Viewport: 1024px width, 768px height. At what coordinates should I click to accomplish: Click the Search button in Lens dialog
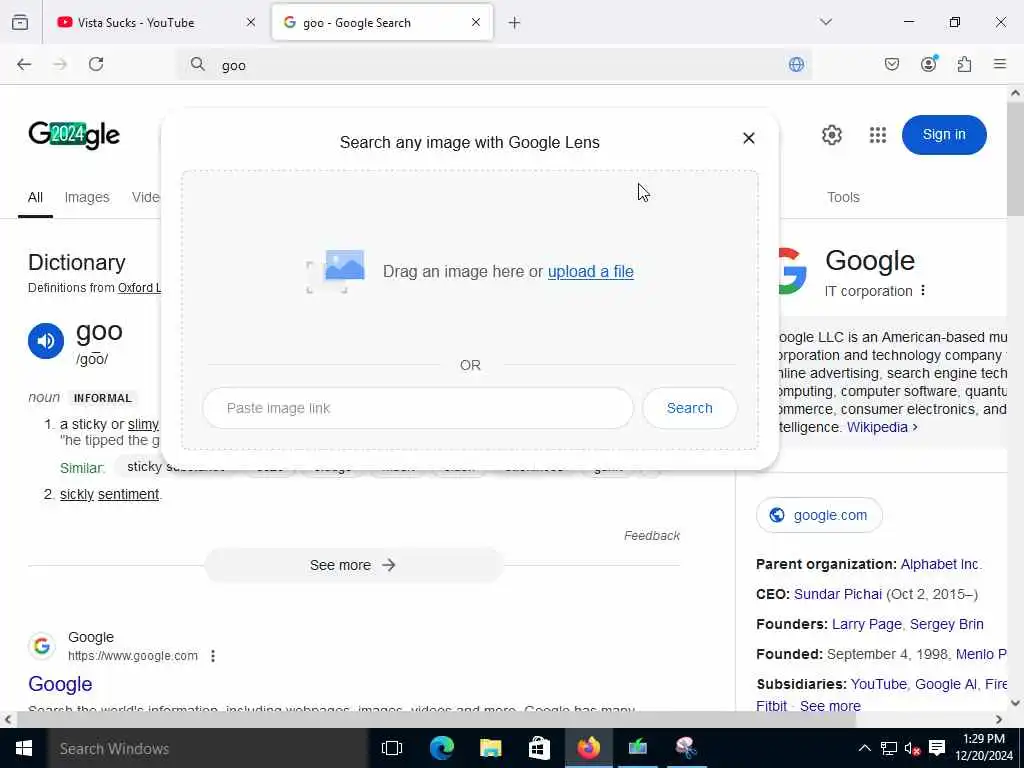pyautogui.click(x=690, y=408)
